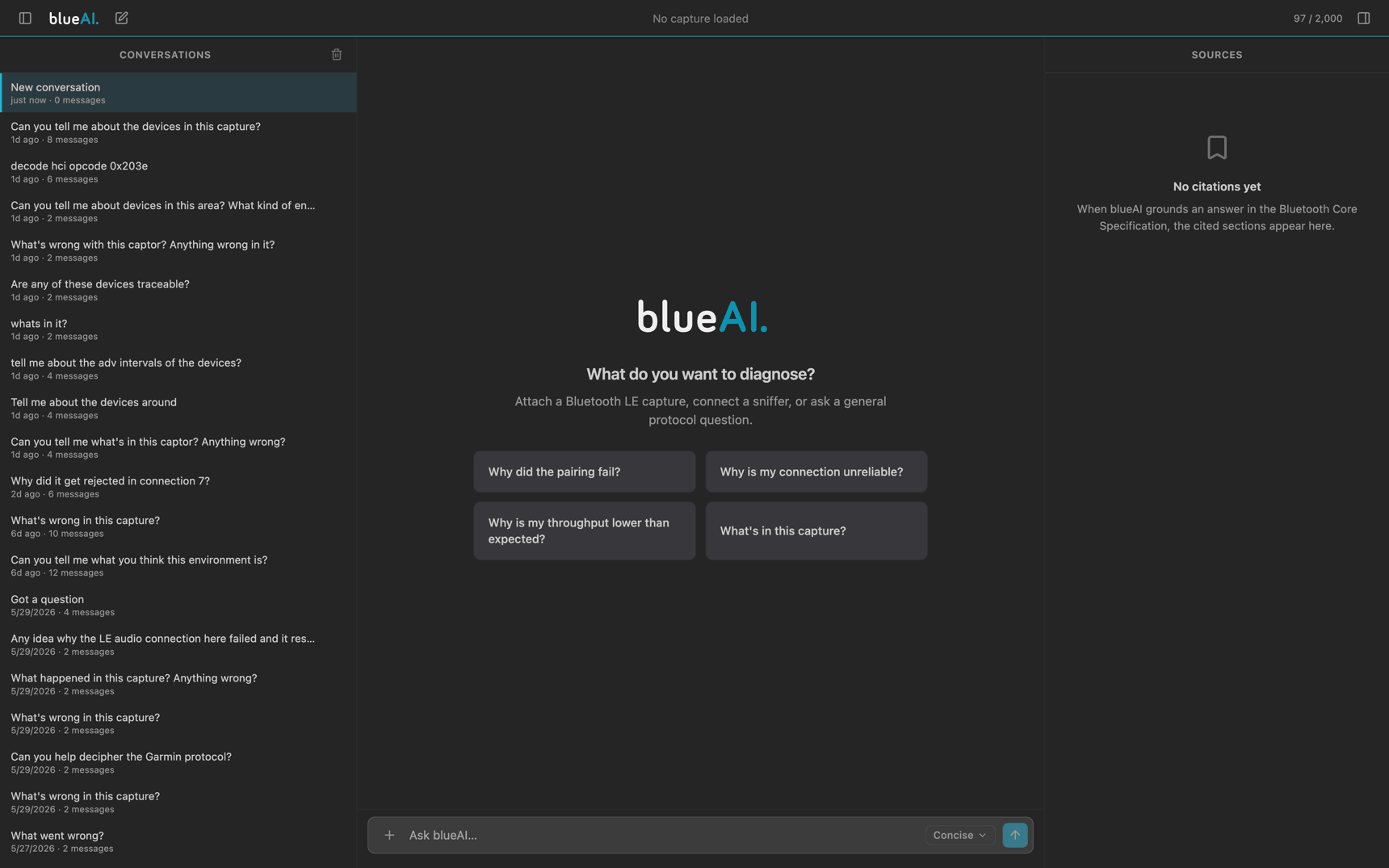This screenshot has width=1389, height=868.
Task: Open 'What's wrong with this captor?' conversation
Action: tap(178, 250)
